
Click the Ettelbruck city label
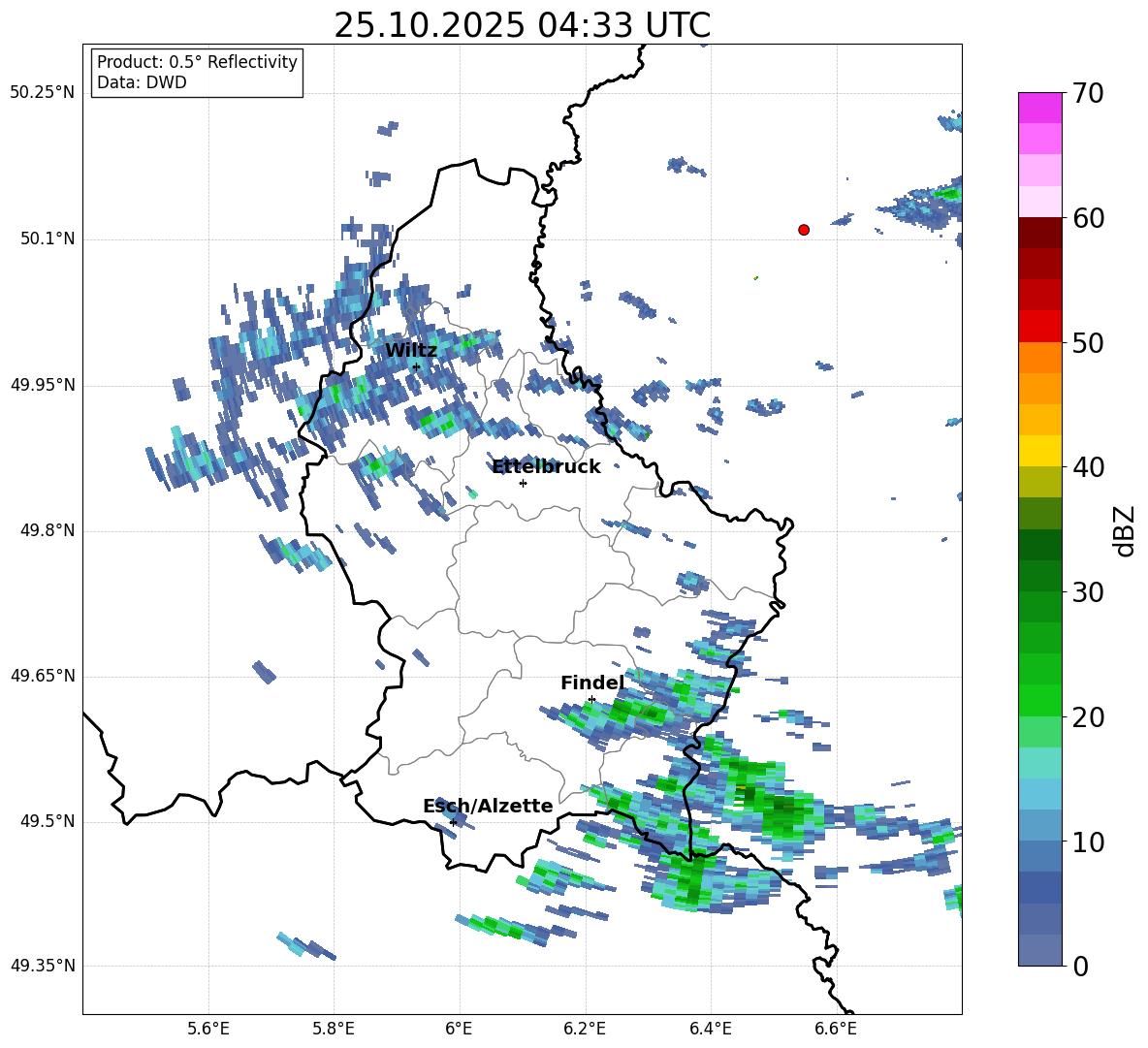tap(546, 467)
